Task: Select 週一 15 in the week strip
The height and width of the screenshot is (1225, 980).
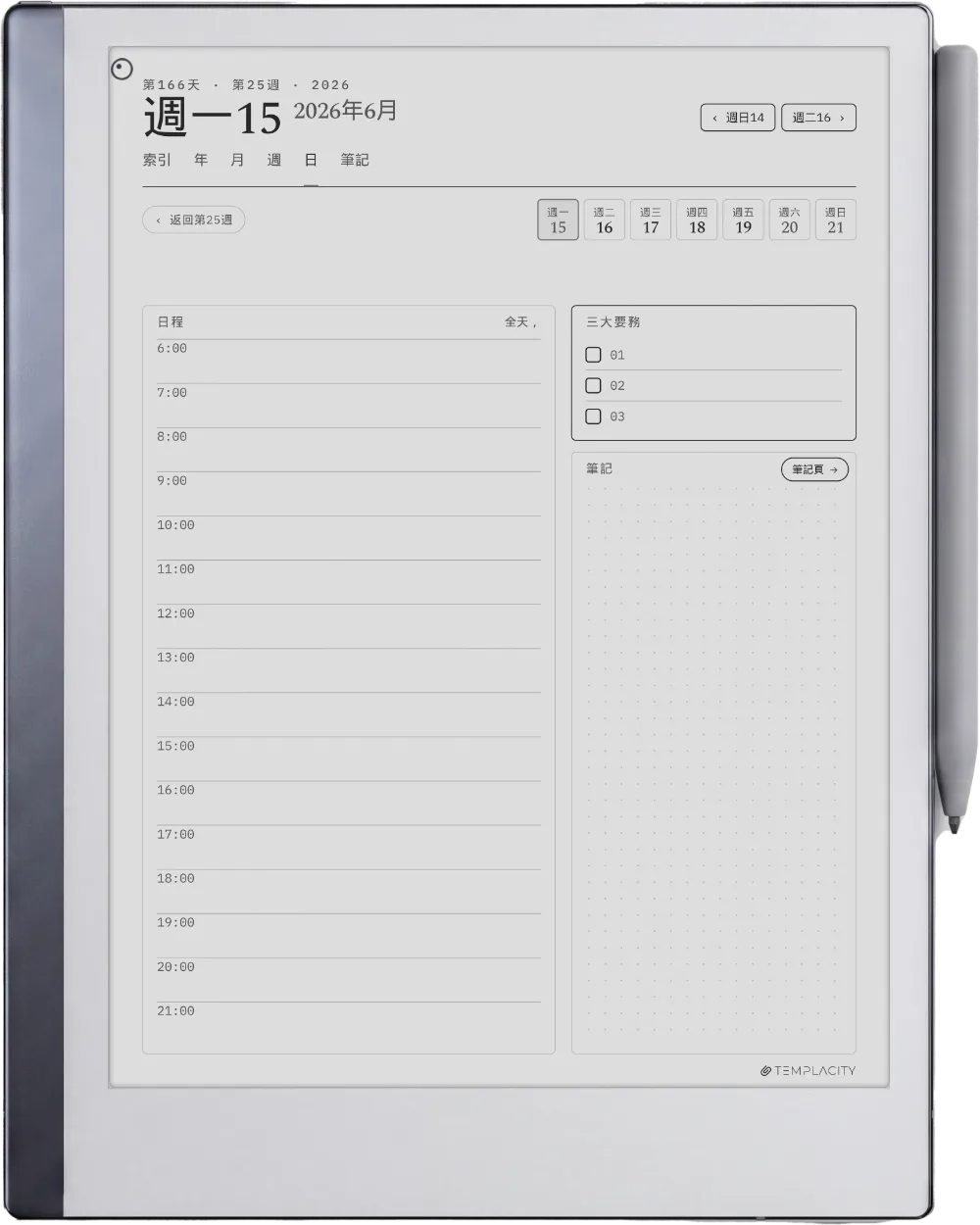Action: [558, 220]
